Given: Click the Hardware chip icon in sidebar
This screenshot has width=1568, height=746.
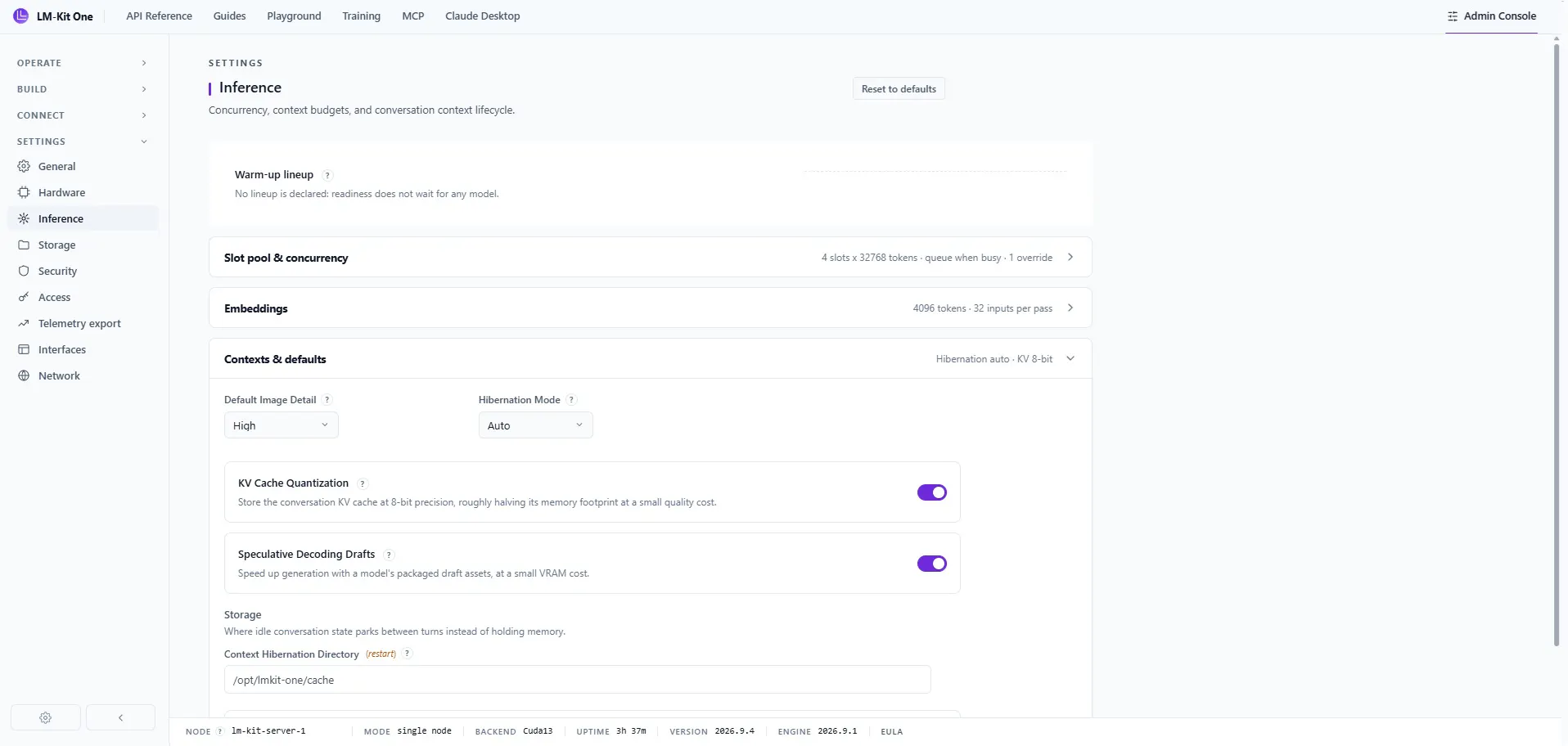Looking at the screenshot, I should pos(24,192).
